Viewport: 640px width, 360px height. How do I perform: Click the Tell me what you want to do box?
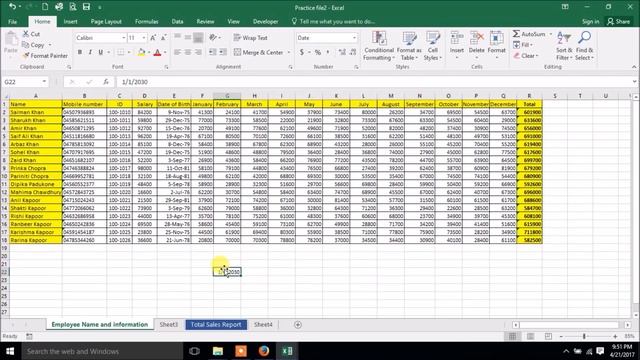333,22
